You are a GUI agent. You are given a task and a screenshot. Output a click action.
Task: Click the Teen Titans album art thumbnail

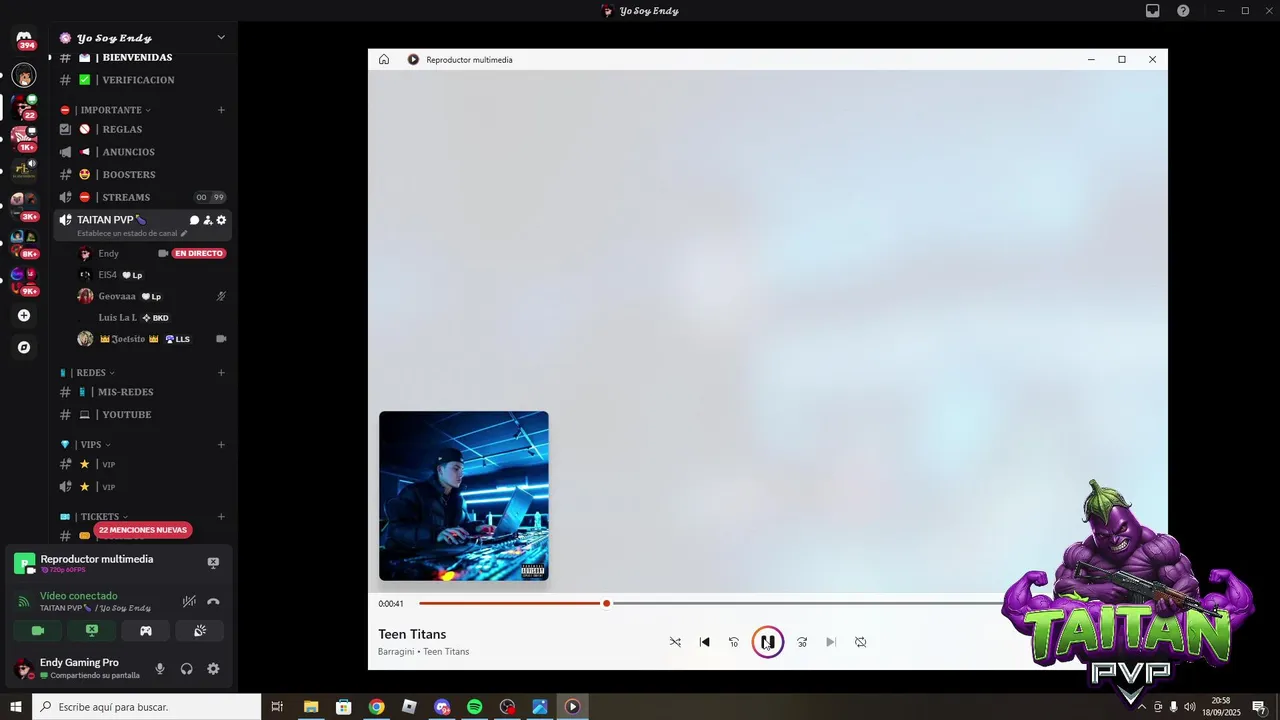[x=464, y=496]
